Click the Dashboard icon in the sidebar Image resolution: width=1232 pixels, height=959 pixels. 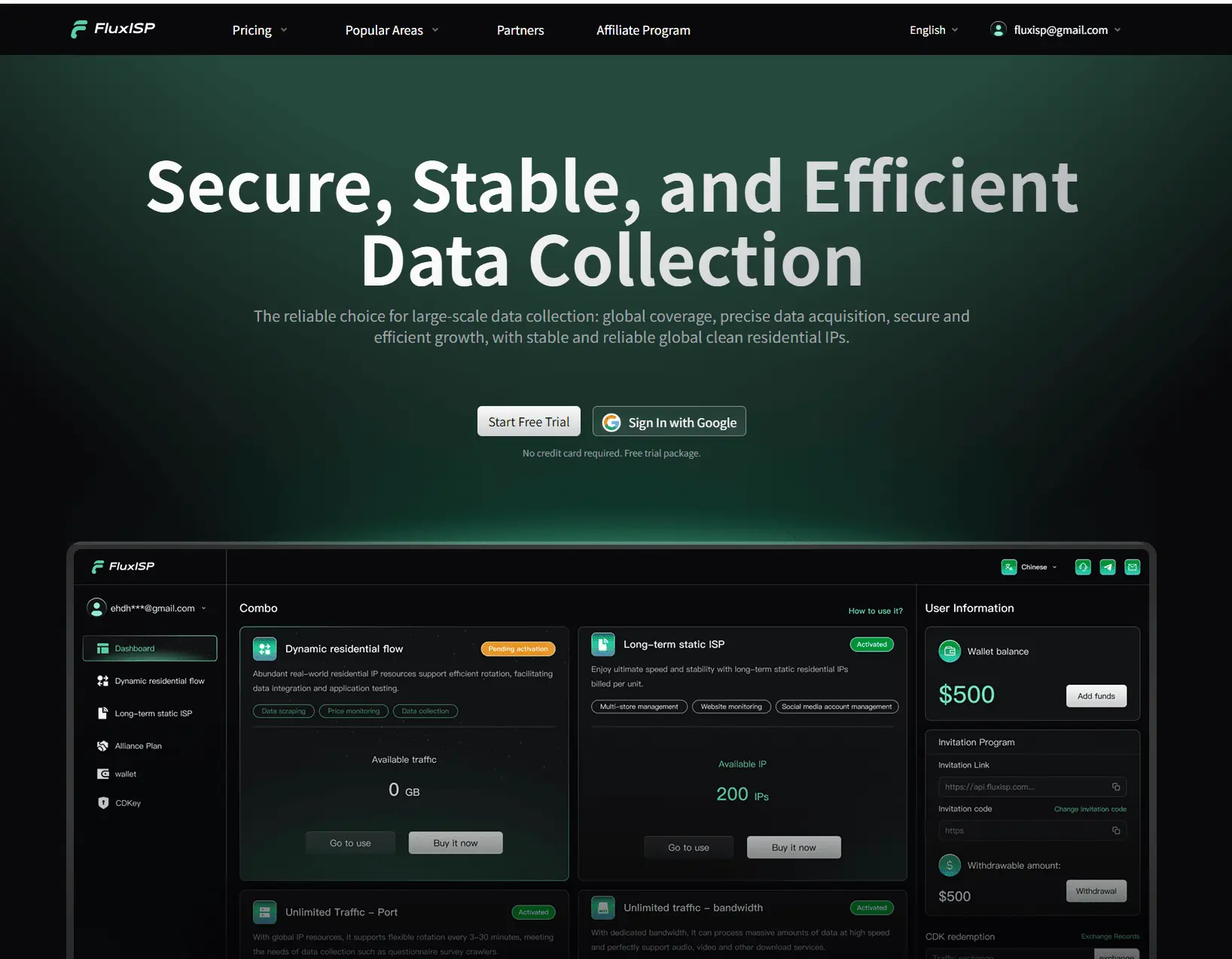click(x=103, y=649)
